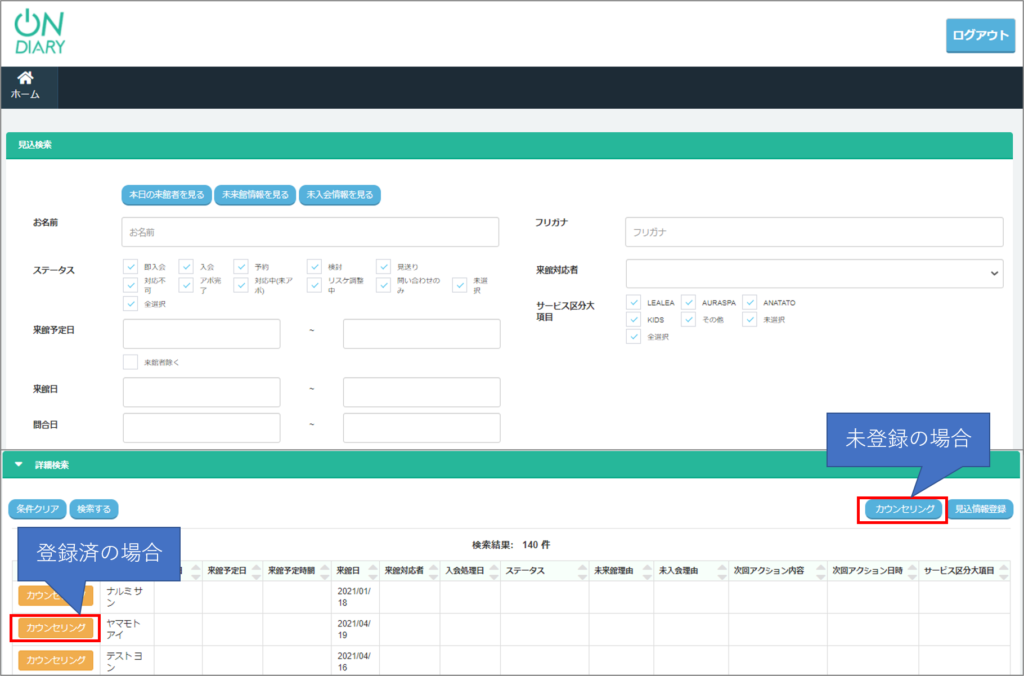Sort by the 未来館理由 column arrows
Image resolution: width=1024 pixels, height=676 pixels.
pyautogui.click(x=646, y=570)
